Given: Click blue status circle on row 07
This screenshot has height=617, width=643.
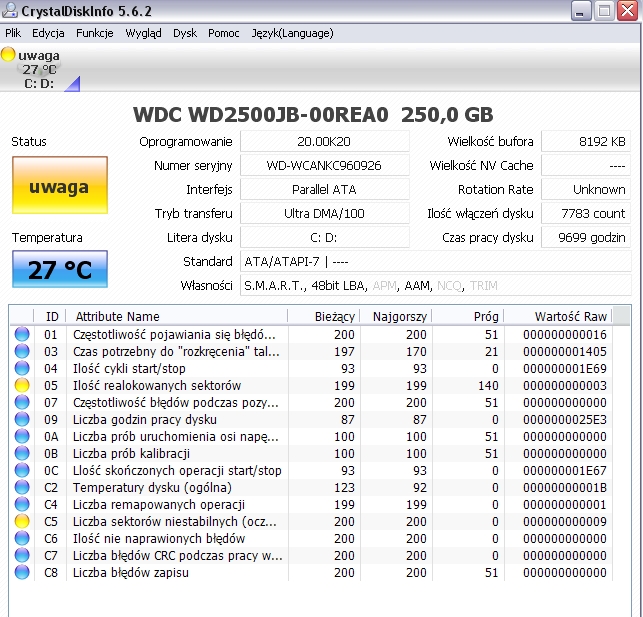Looking at the screenshot, I should [x=22, y=403].
